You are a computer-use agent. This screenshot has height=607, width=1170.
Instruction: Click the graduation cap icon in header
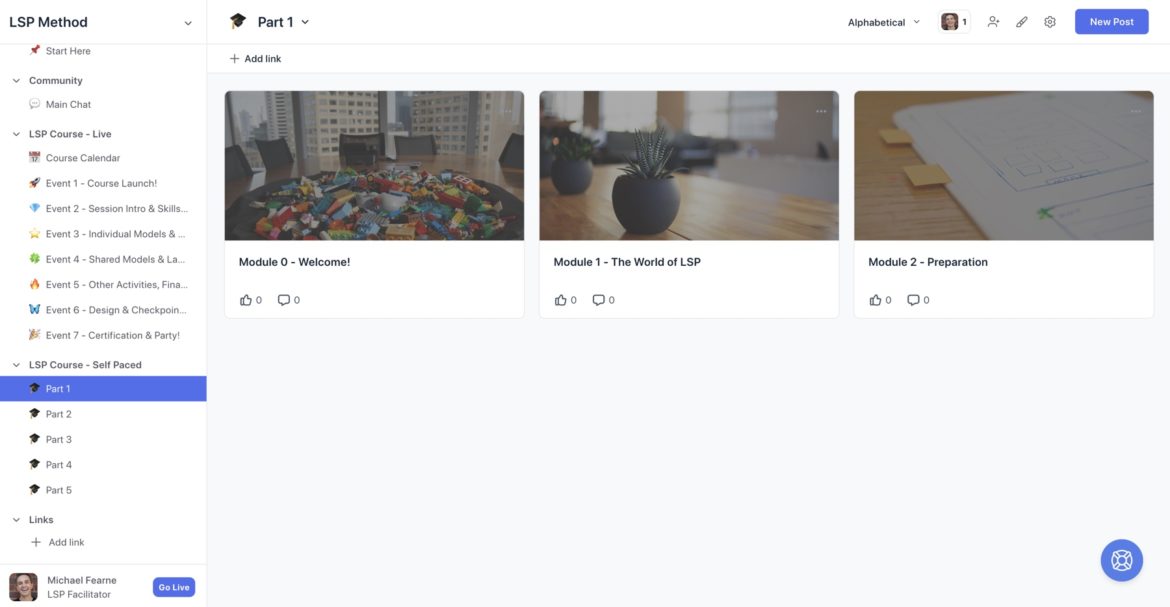(x=238, y=22)
